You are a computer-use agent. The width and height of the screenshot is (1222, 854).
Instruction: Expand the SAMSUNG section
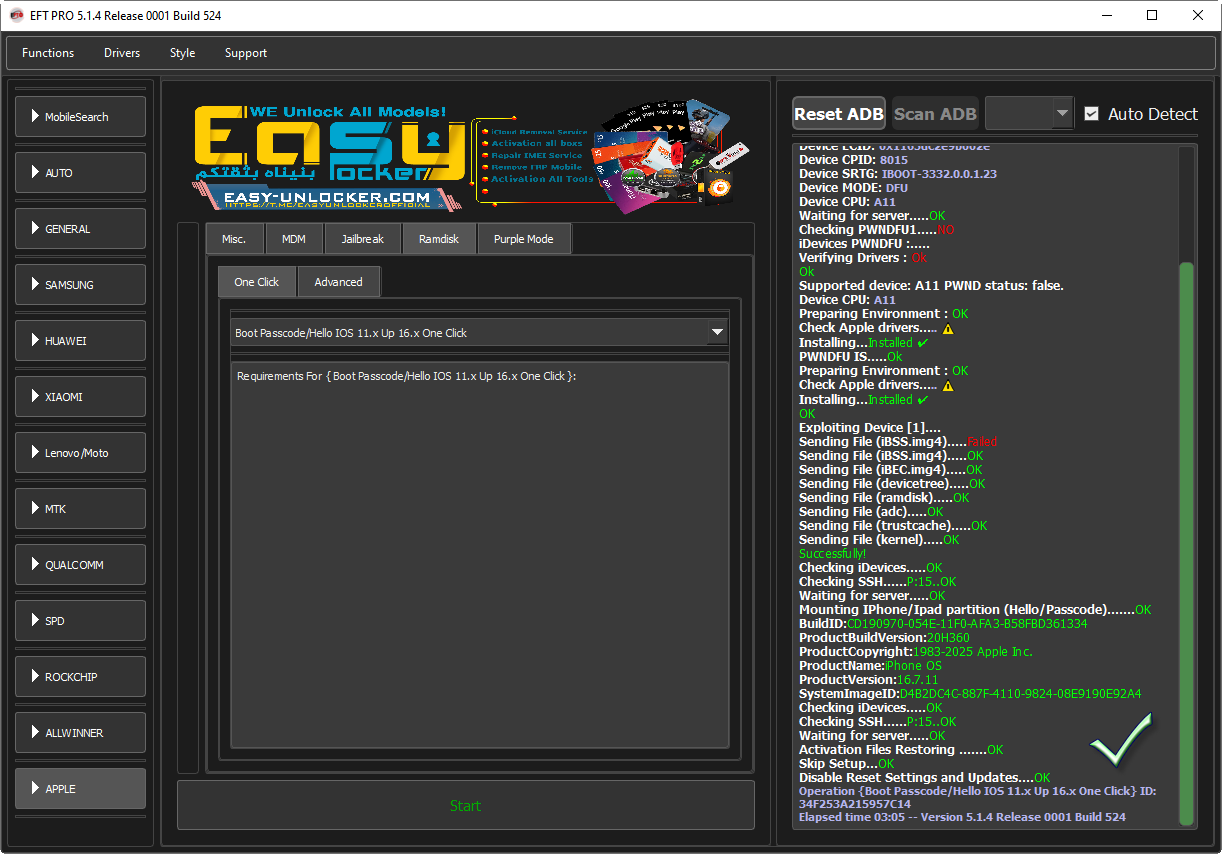point(80,285)
